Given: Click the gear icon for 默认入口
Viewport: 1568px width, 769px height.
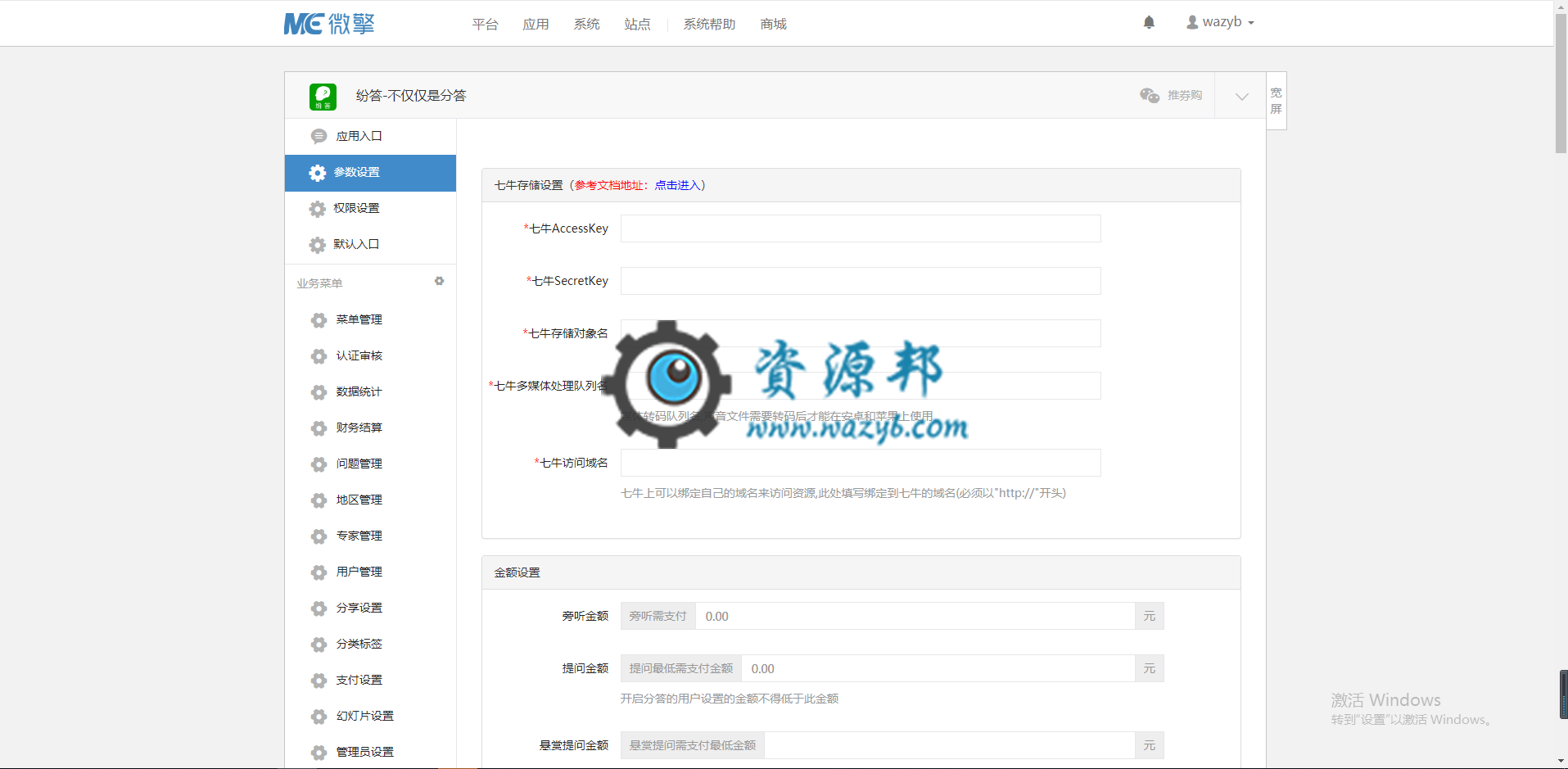Looking at the screenshot, I should pyautogui.click(x=318, y=245).
